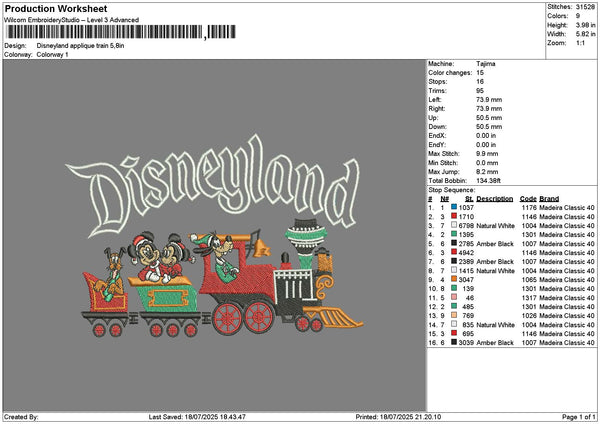
Task: Select the Max Stitch value '9.9 mm'
Action: tap(487, 154)
